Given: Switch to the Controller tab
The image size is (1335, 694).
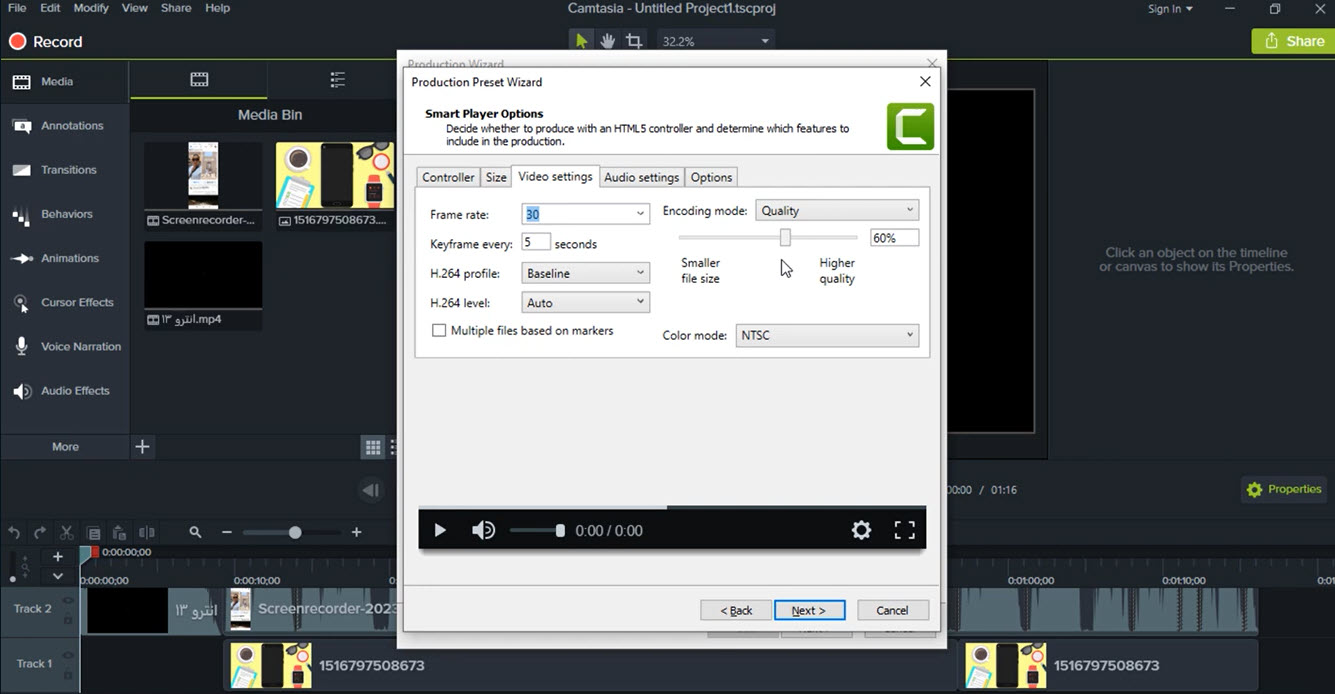Looking at the screenshot, I should 448,177.
